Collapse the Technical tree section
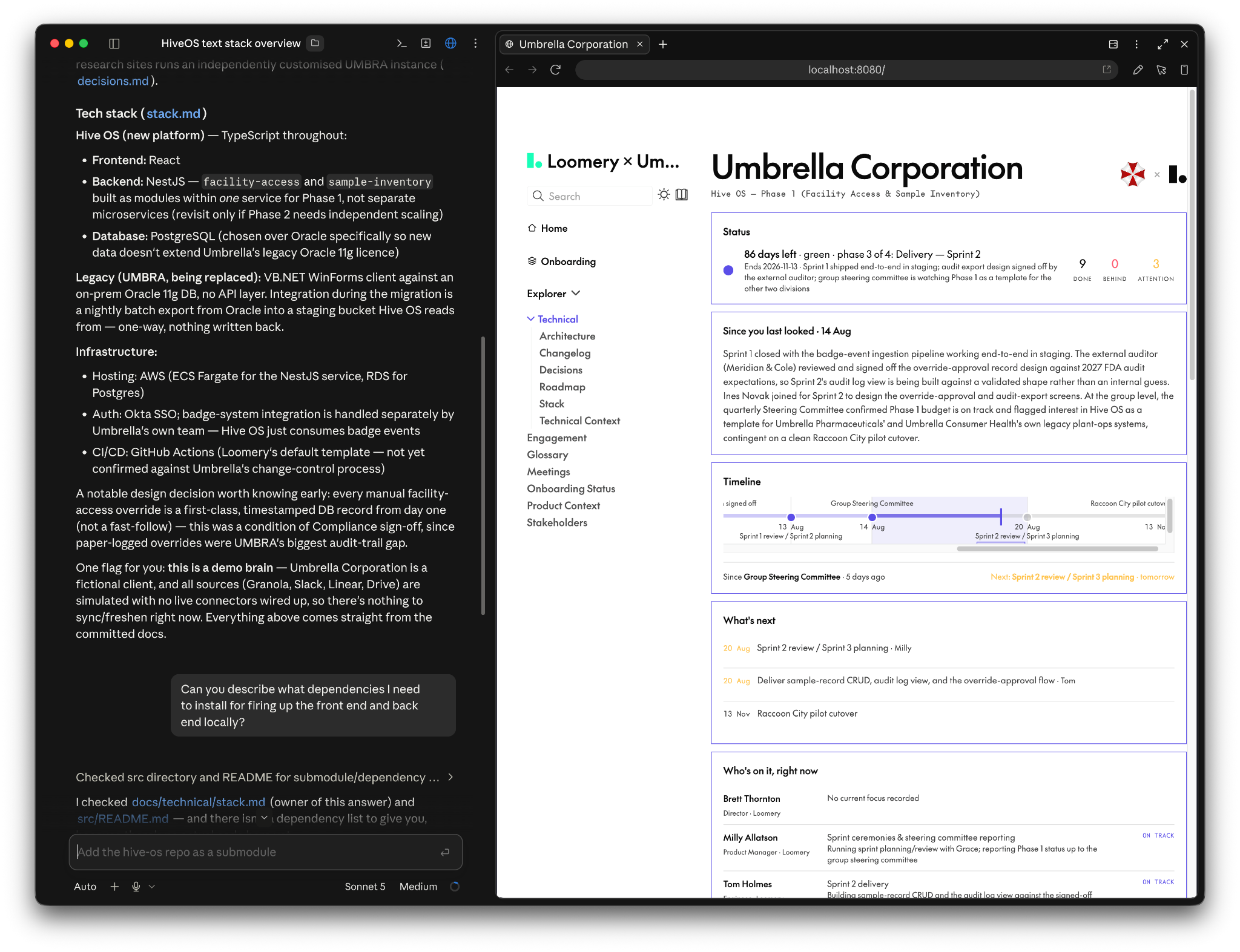Viewport: 1240px width, 952px height. (x=552, y=319)
